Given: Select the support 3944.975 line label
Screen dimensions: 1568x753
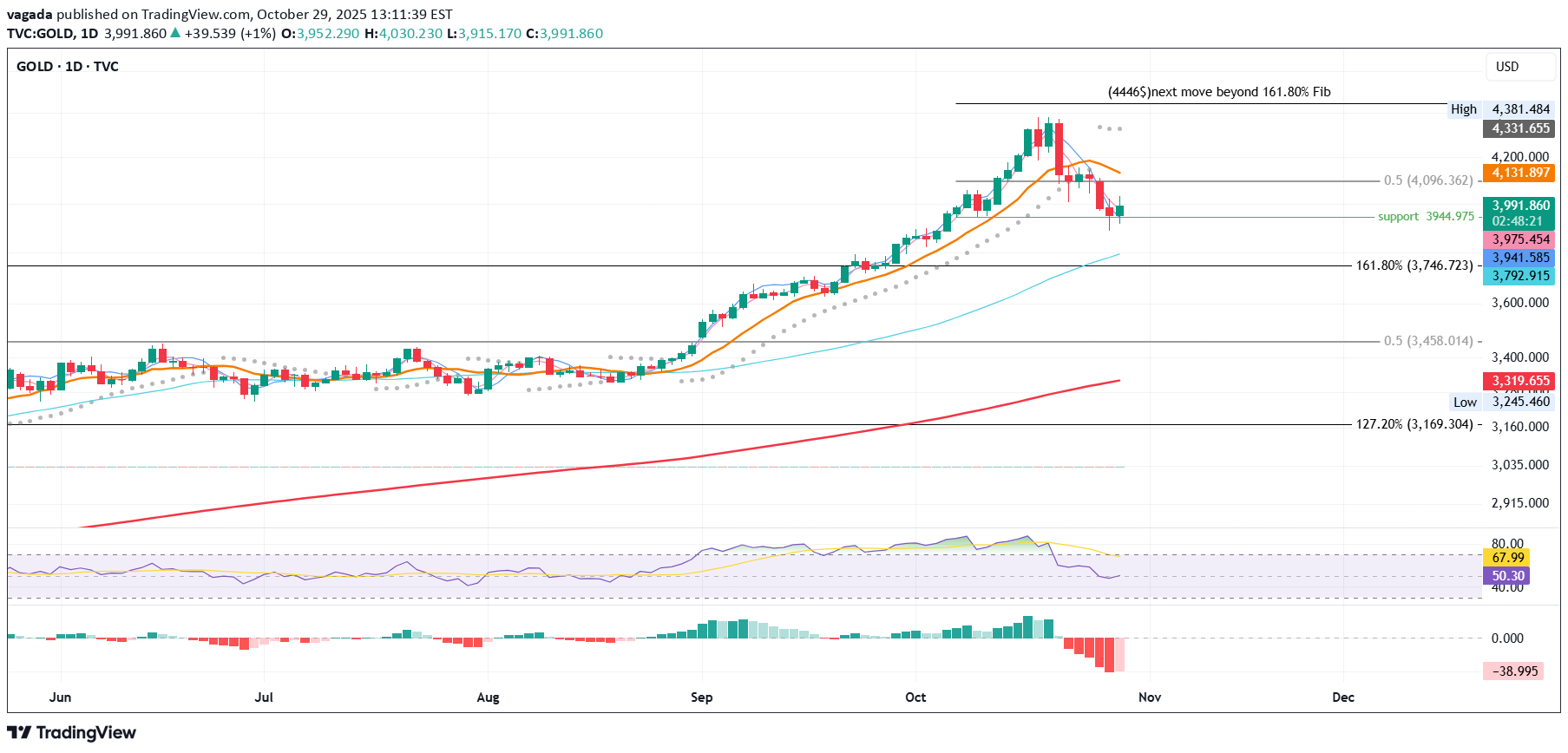Looking at the screenshot, I should tap(1425, 217).
